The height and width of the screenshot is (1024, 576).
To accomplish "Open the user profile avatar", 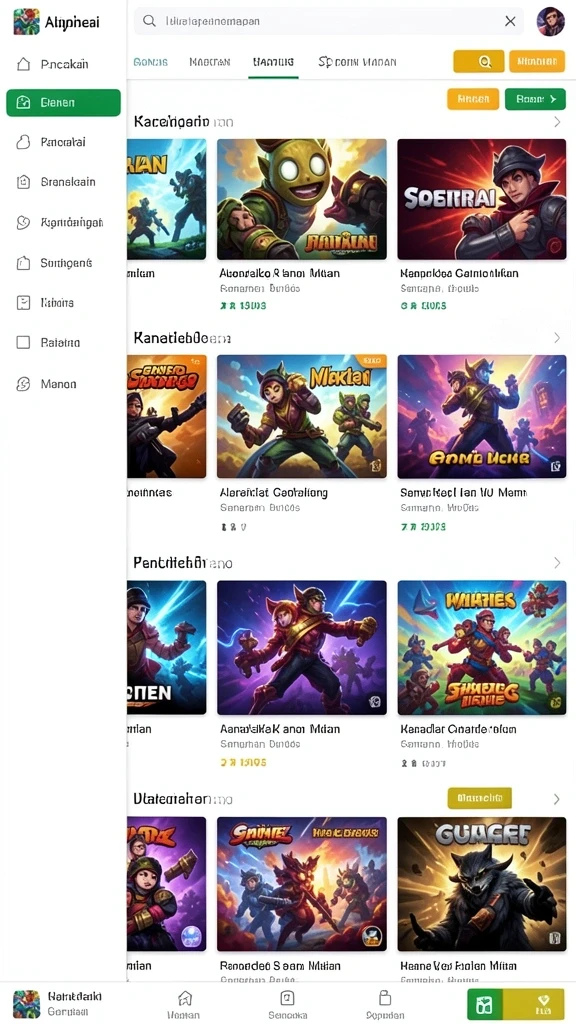I will (551, 21).
